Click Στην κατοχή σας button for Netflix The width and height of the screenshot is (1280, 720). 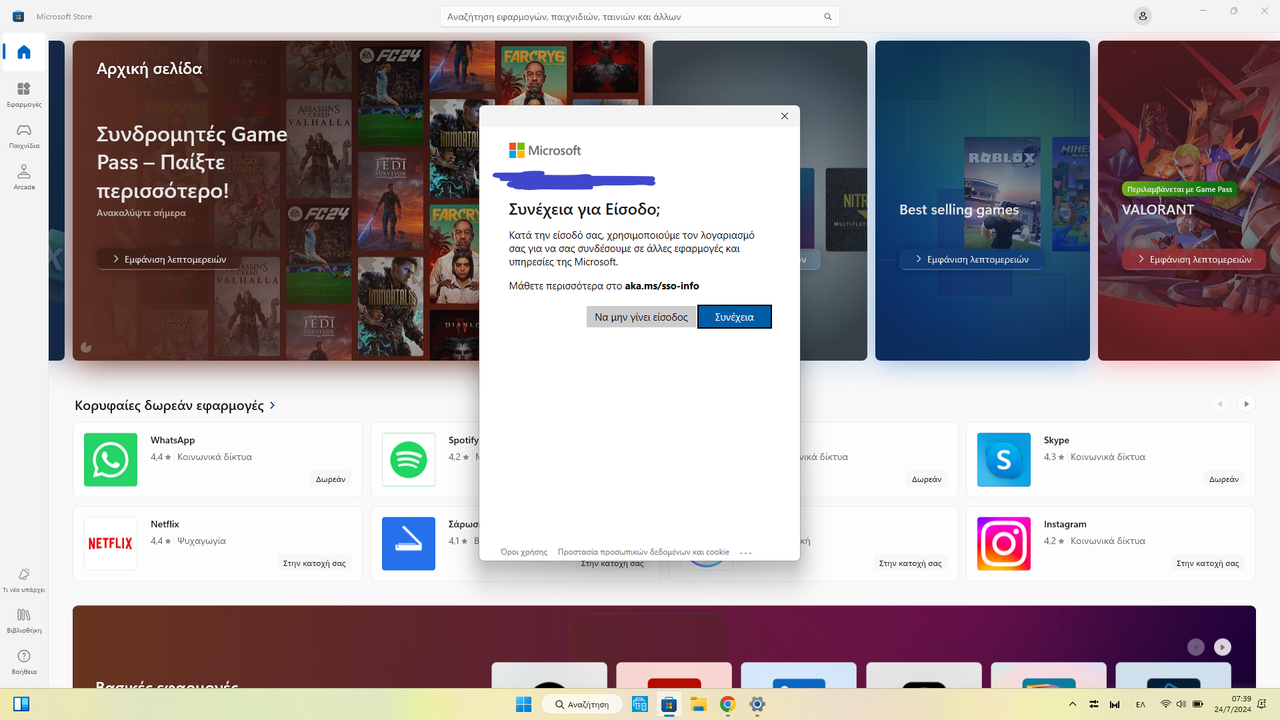coord(314,563)
